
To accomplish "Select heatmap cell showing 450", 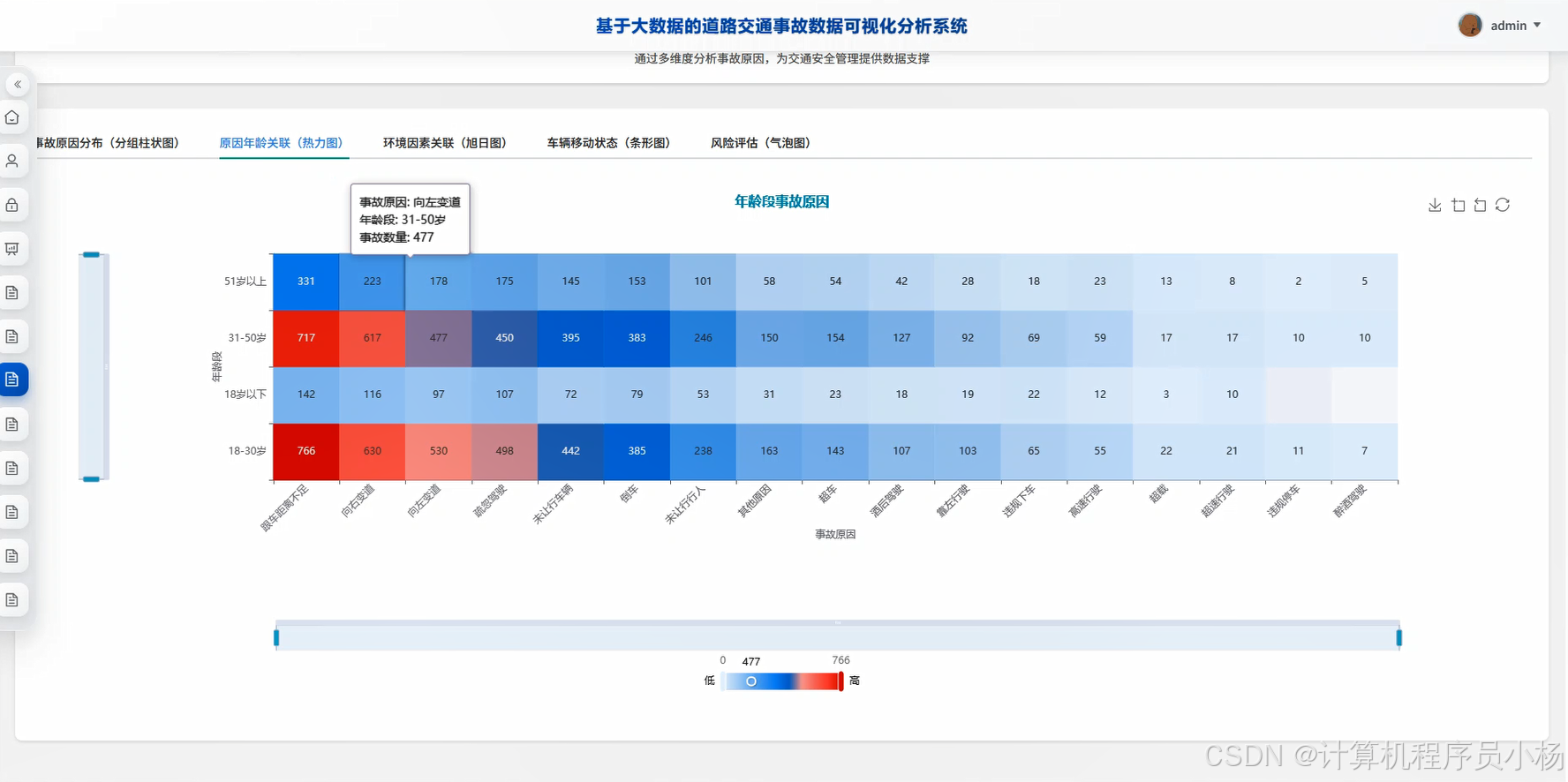I will pyautogui.click(x=505, y=338).
